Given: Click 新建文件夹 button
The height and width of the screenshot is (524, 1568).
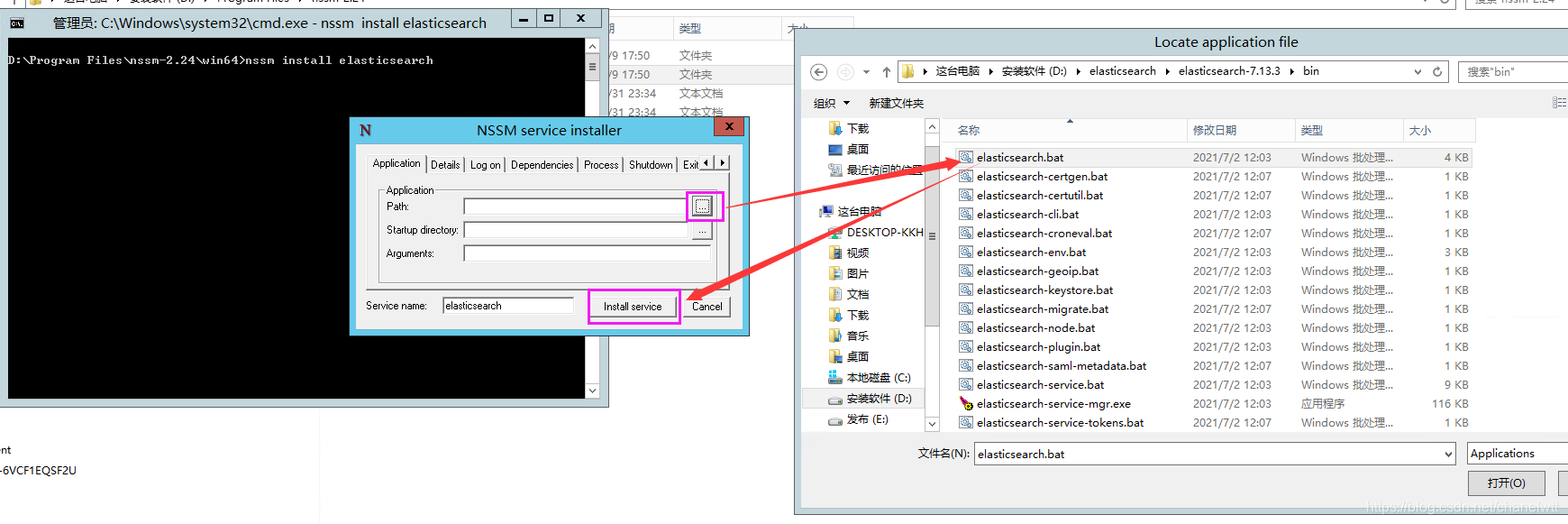Looking at the screenshot, I should click(896, 104).
